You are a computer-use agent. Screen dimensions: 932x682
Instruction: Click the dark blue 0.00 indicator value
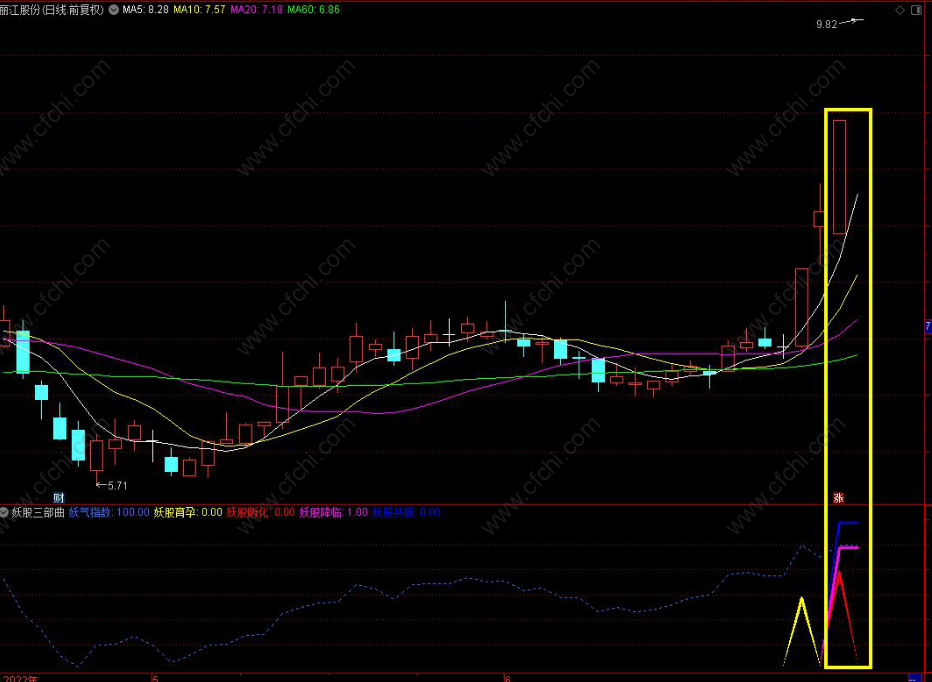(430, 513)
